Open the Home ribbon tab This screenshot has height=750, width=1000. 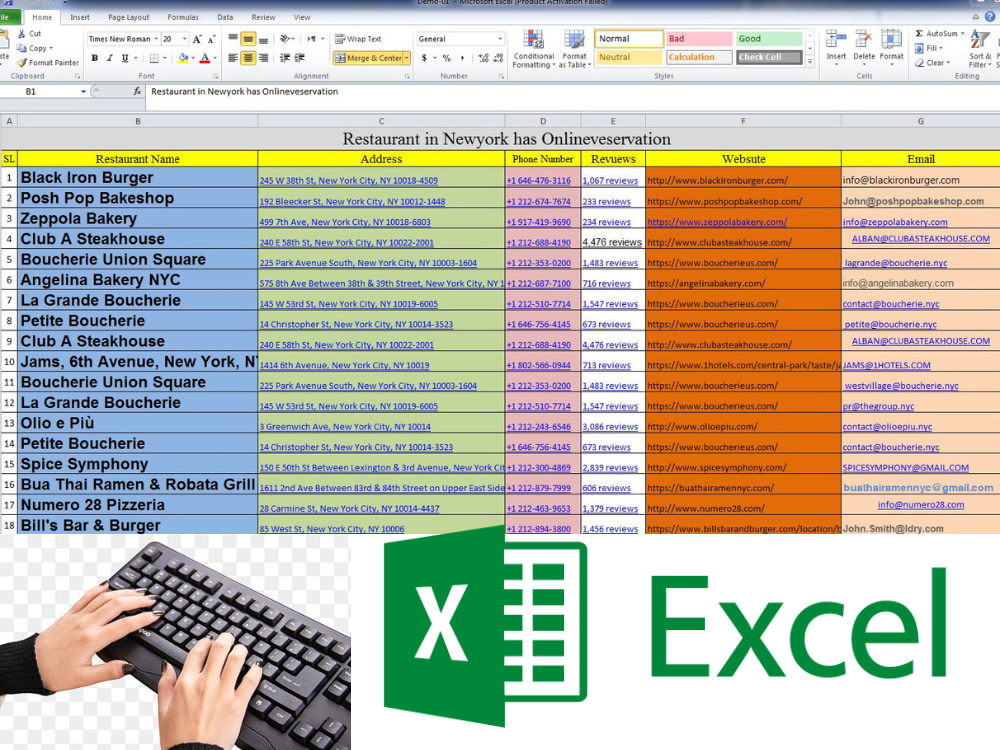42,17
